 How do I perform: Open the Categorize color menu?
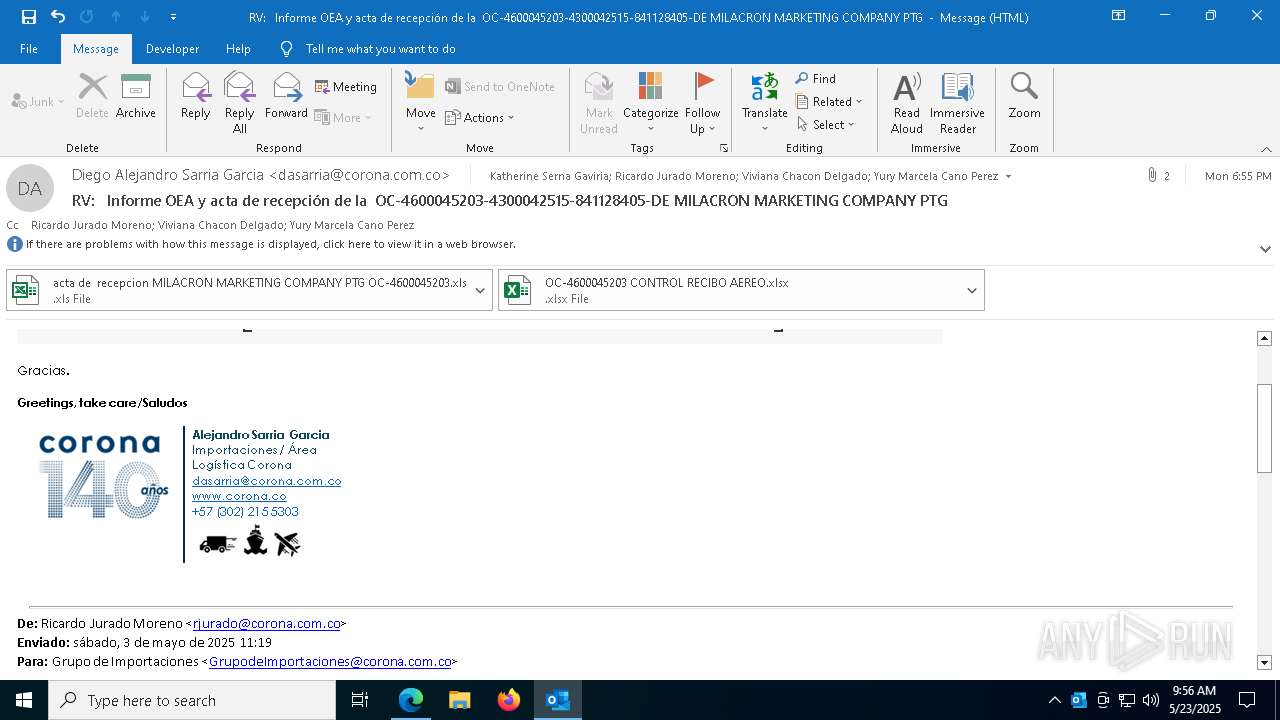(x=651, y=103)
